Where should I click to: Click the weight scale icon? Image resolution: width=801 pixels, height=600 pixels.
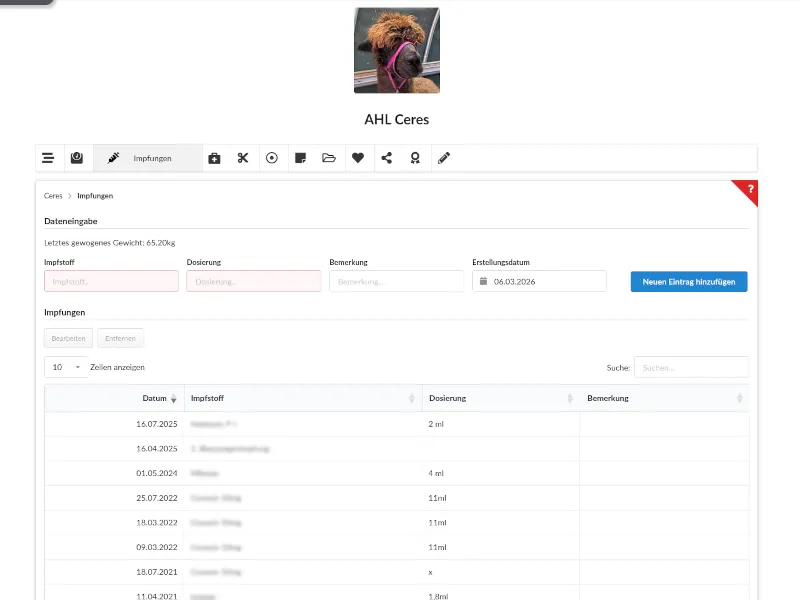tap(77, 158)
